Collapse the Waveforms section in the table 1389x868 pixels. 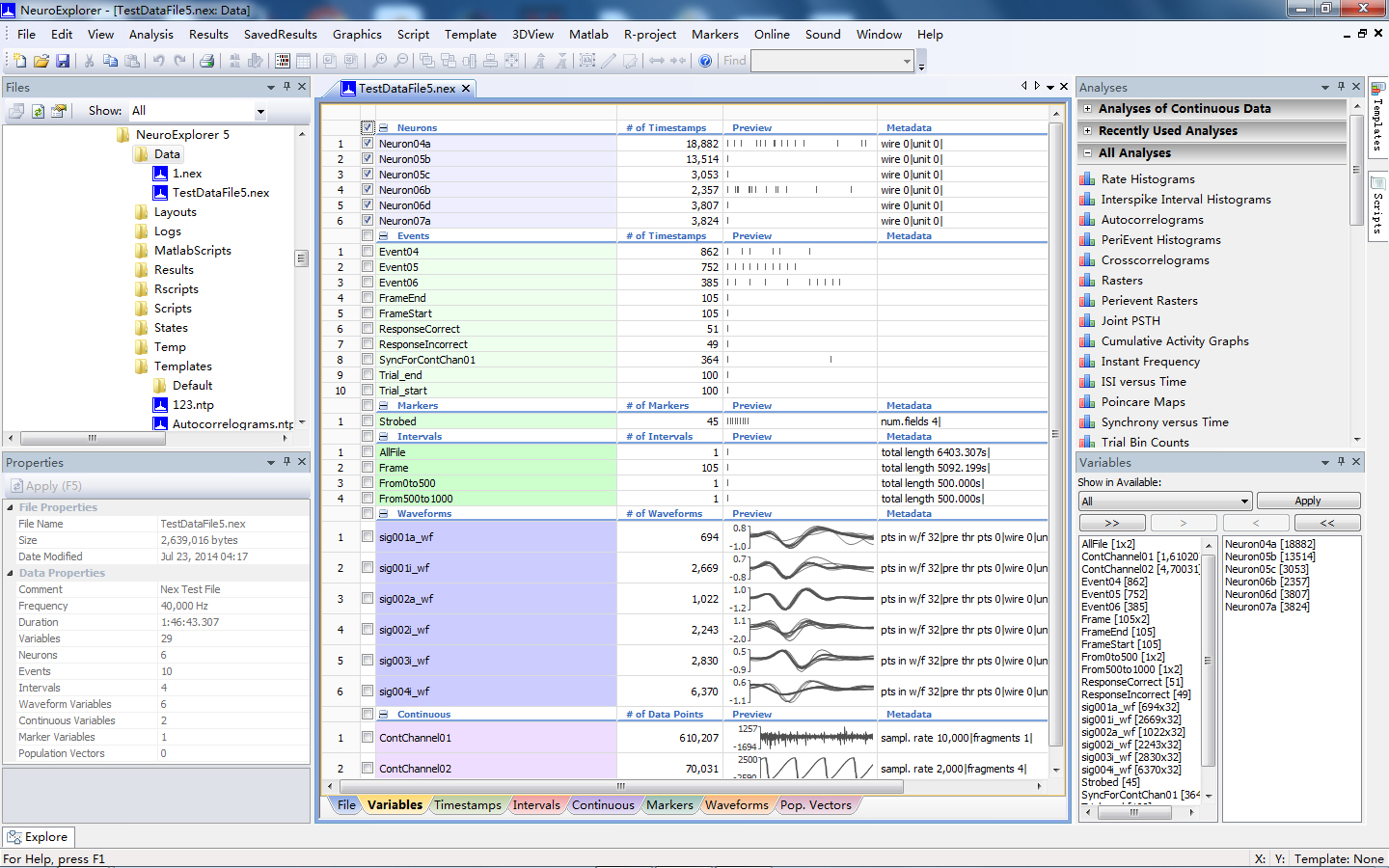pyautogui.click(x=384, y=514)
